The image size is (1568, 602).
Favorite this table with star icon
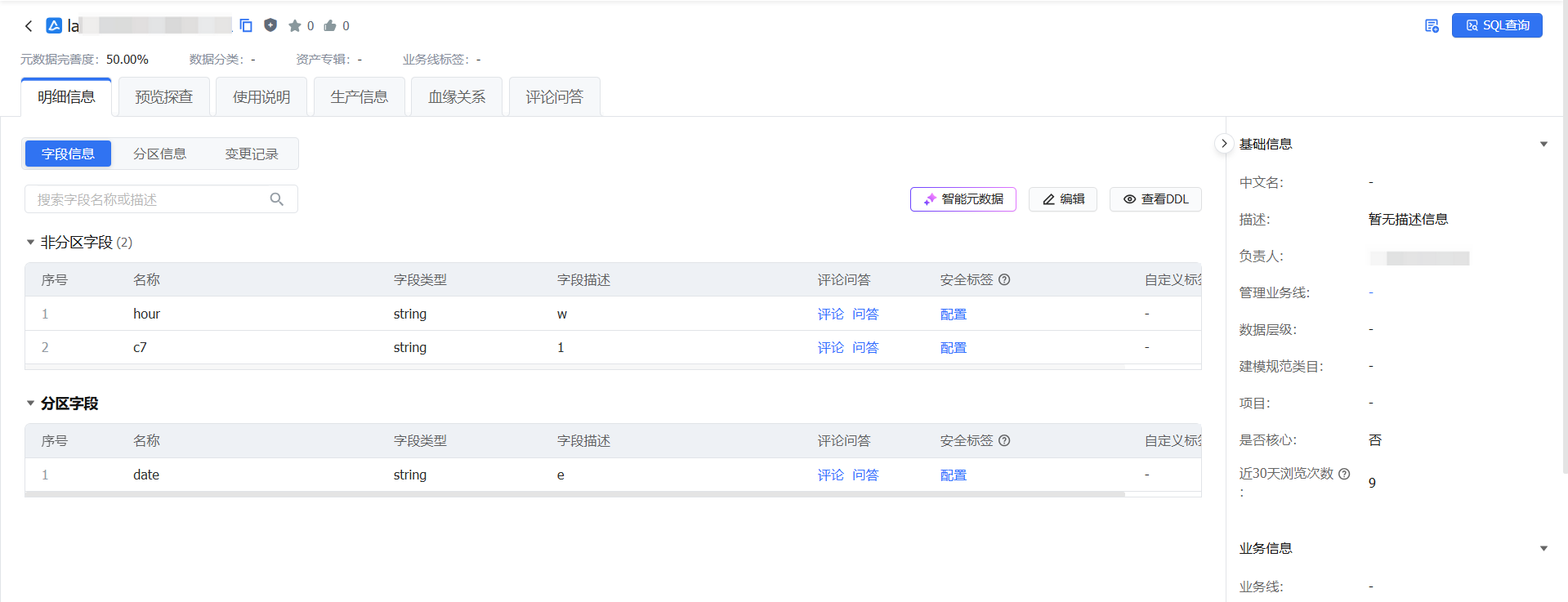pyautogui.click(x=295, y=26)
